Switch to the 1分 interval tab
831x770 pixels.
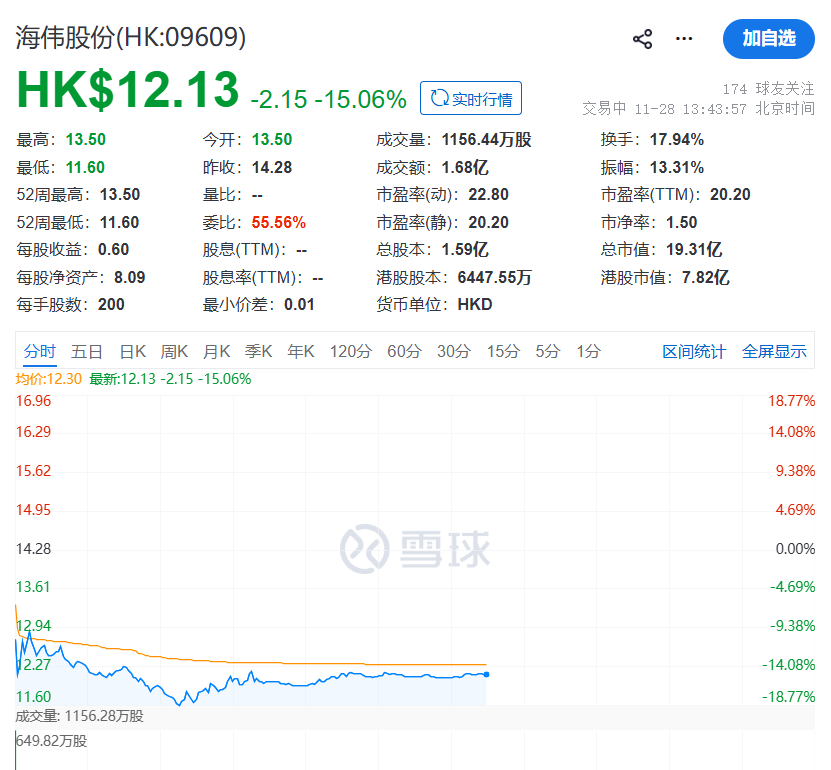tap(588, 351)
